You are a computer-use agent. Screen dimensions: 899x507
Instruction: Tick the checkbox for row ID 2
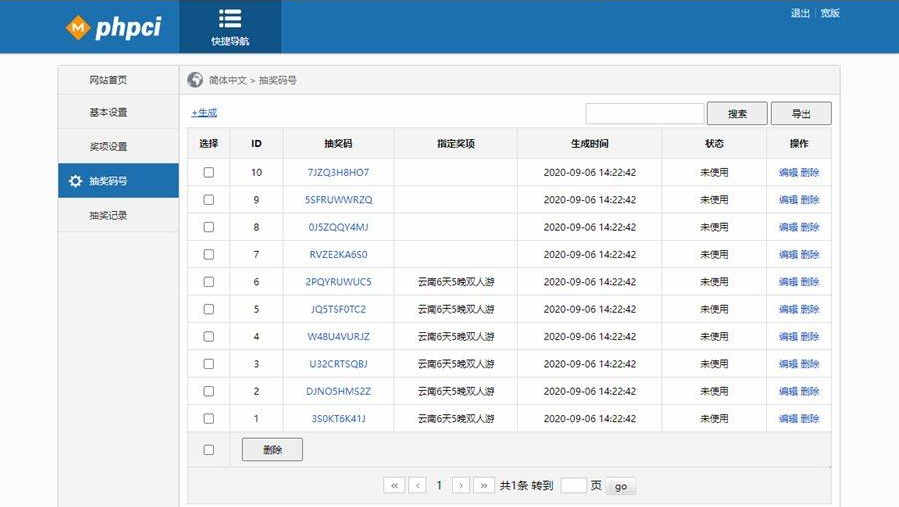209,391
